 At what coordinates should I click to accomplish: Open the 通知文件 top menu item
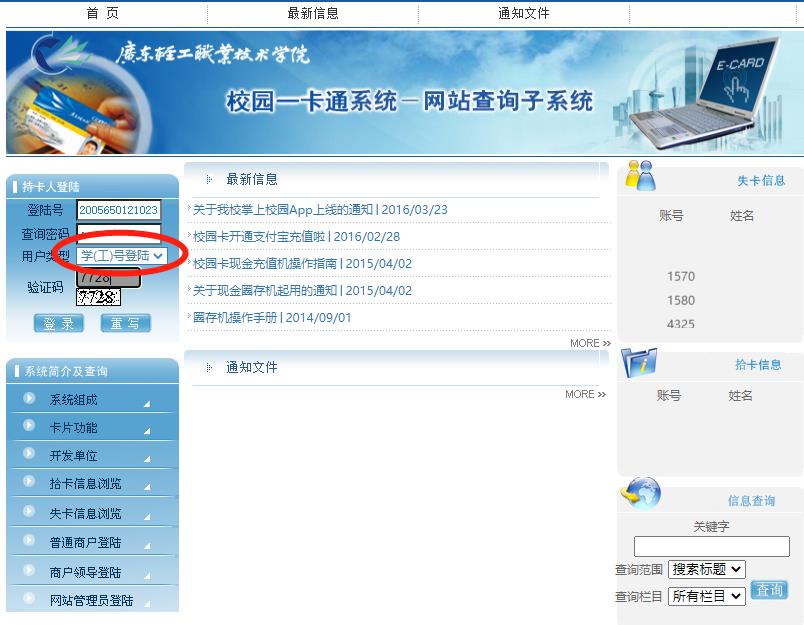[x=524, y=13]
